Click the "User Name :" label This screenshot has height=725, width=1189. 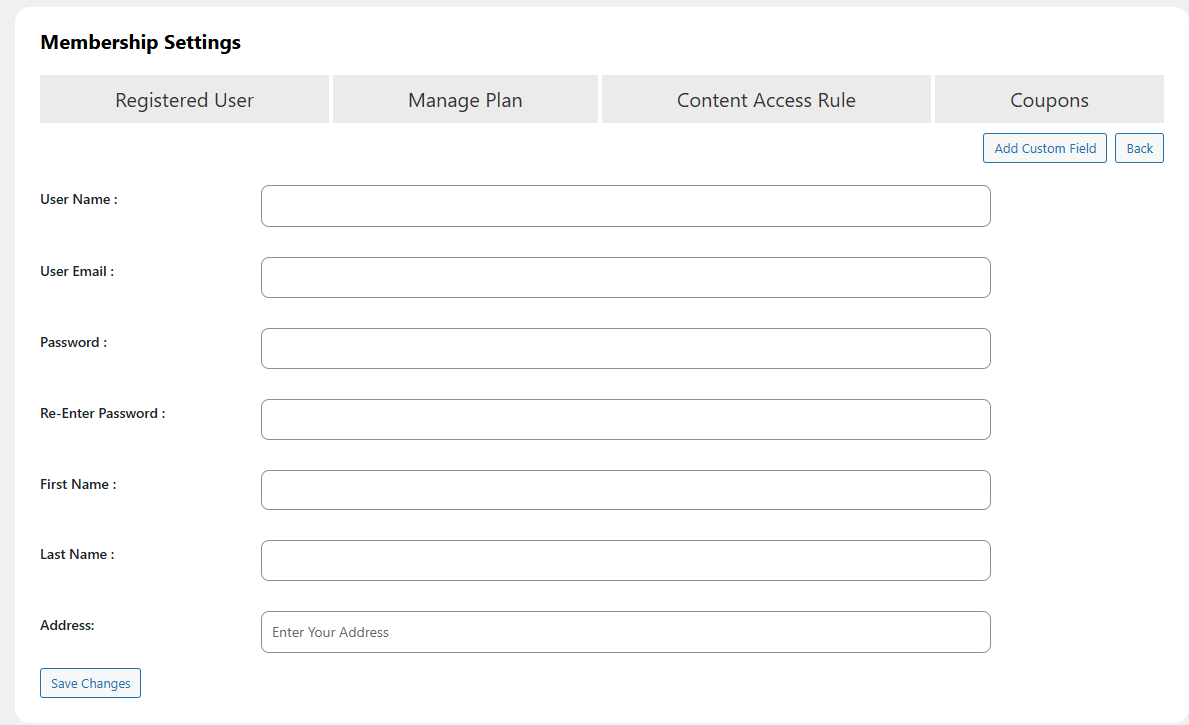[x=79, y=199]
